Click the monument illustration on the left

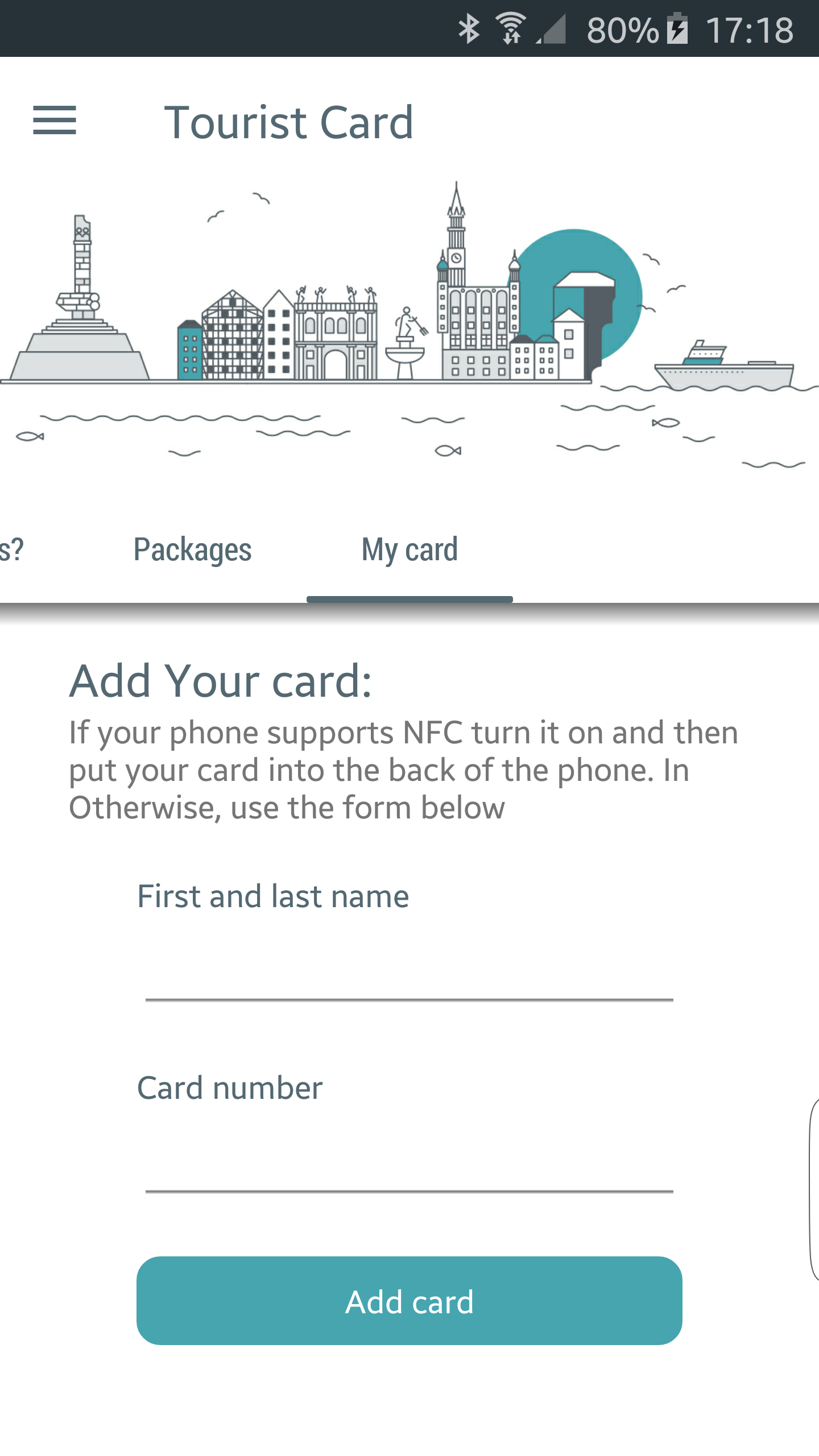coord(80,307)
